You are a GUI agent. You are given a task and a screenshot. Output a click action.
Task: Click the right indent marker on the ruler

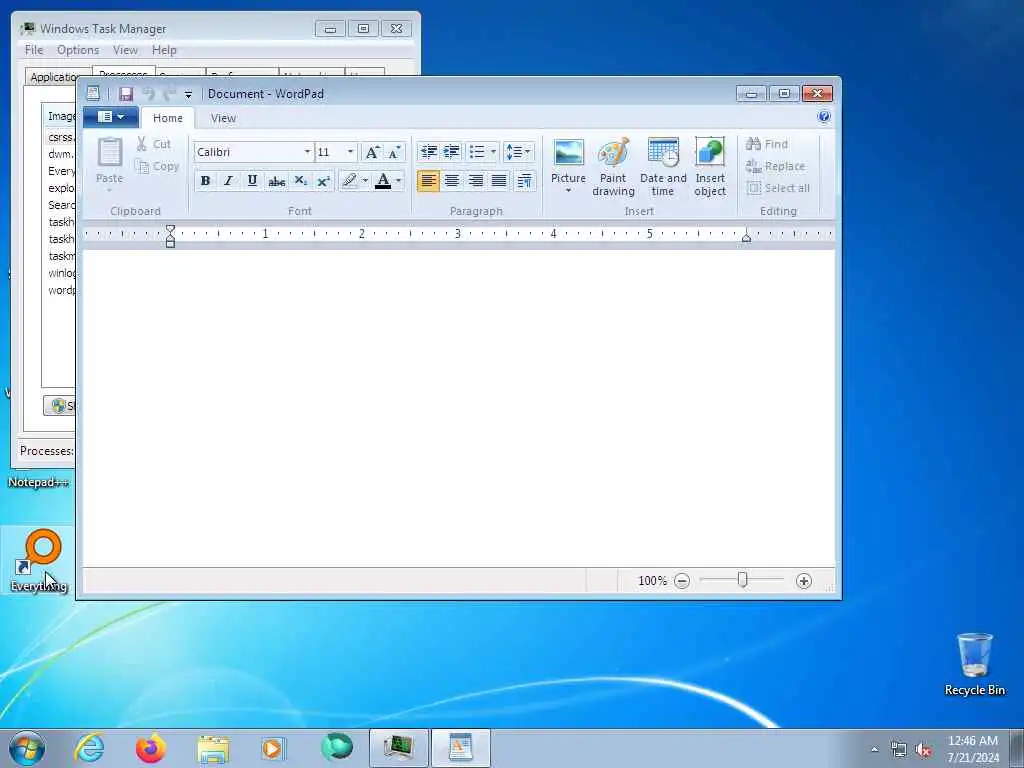click(746, 238)
